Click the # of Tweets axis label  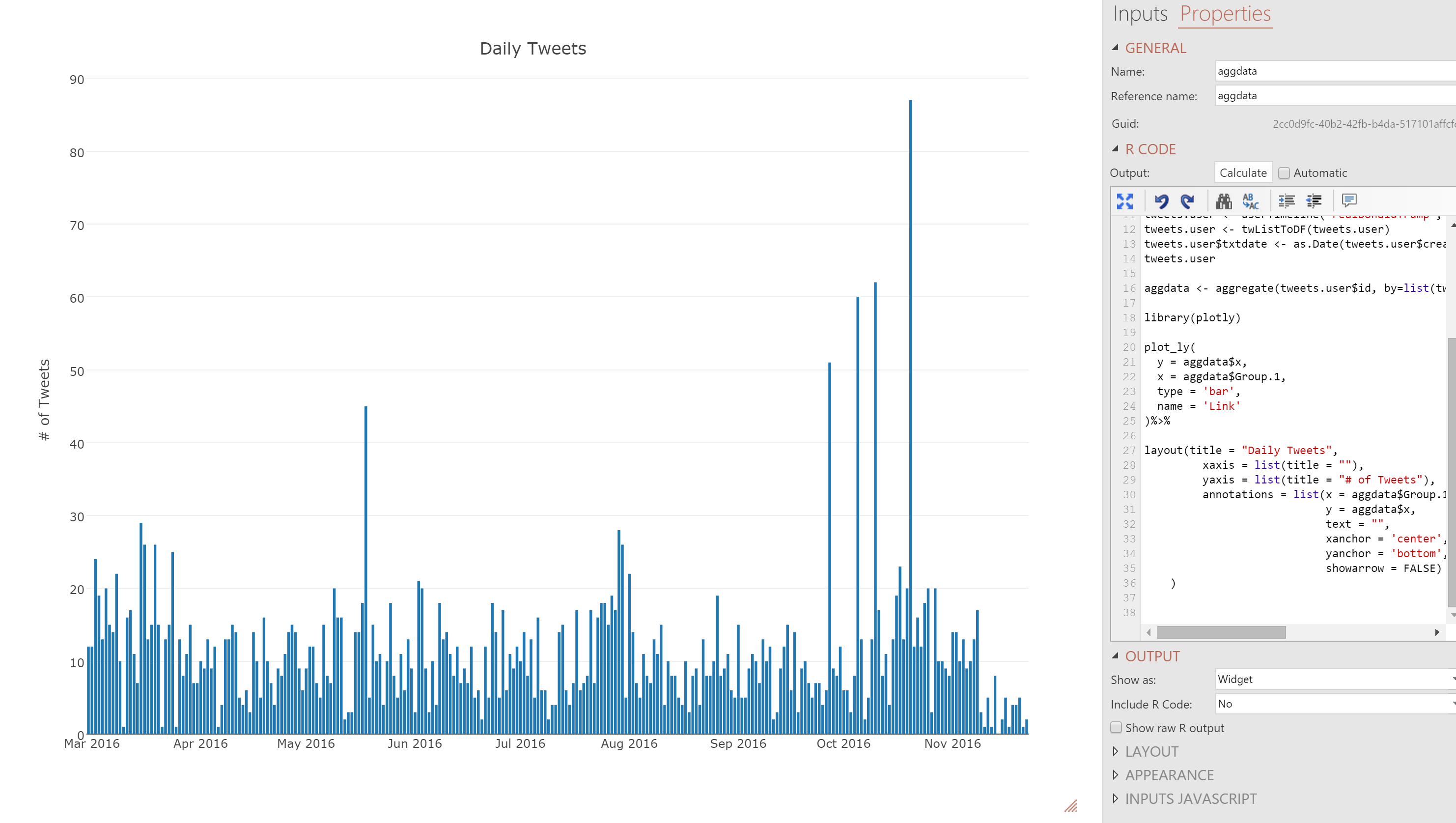tap(44, 399)
